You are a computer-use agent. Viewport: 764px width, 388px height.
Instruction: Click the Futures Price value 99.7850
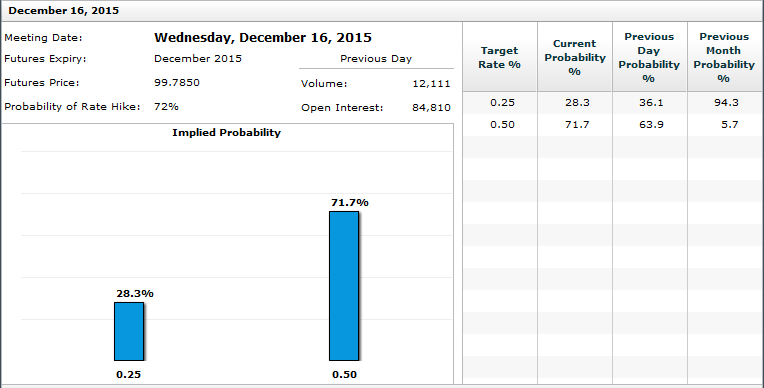click(177, 82)
